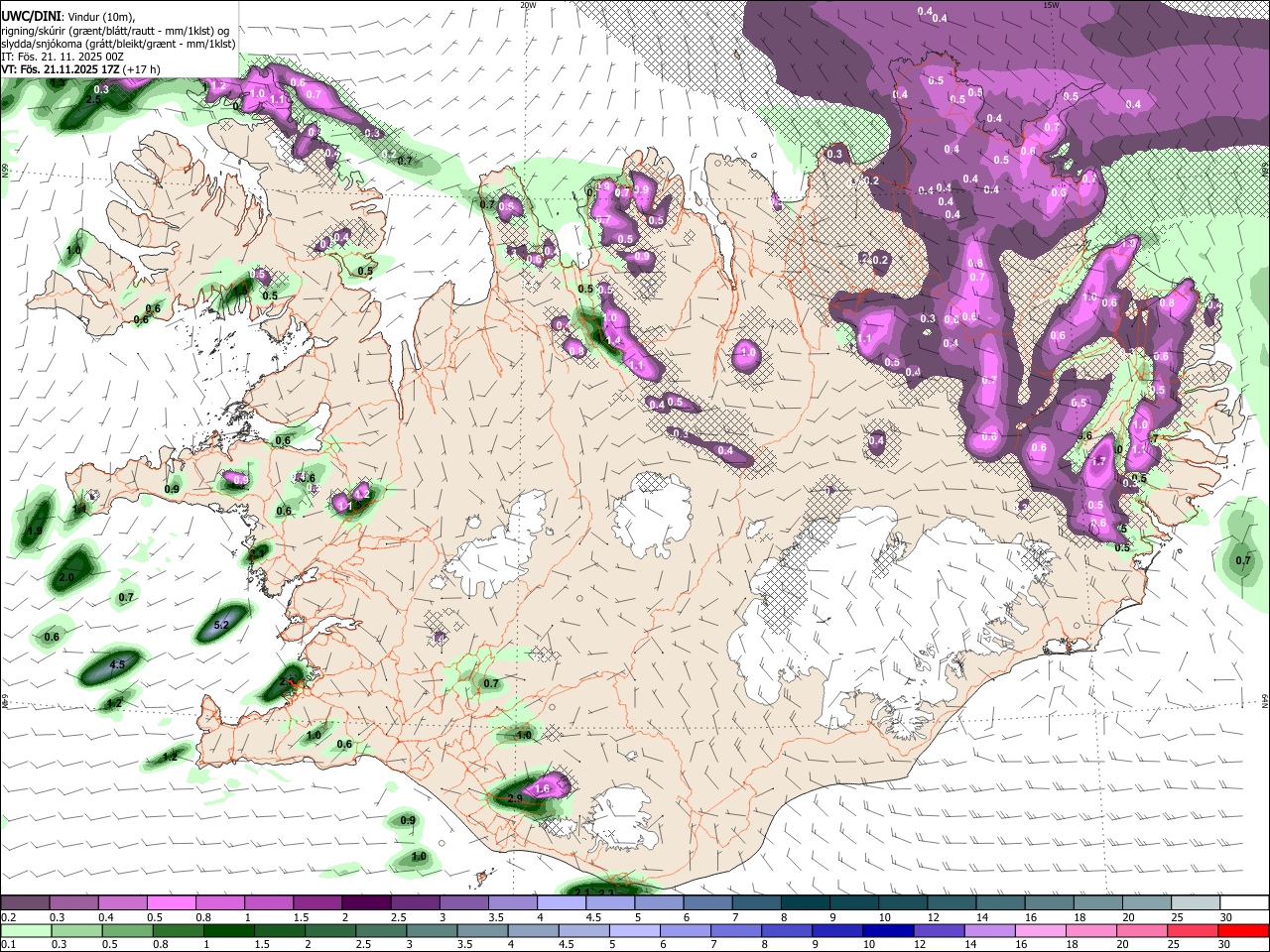Click the '4.5' rain value on the map
This screenshot has height=952, width=1270.
[117, 664]
